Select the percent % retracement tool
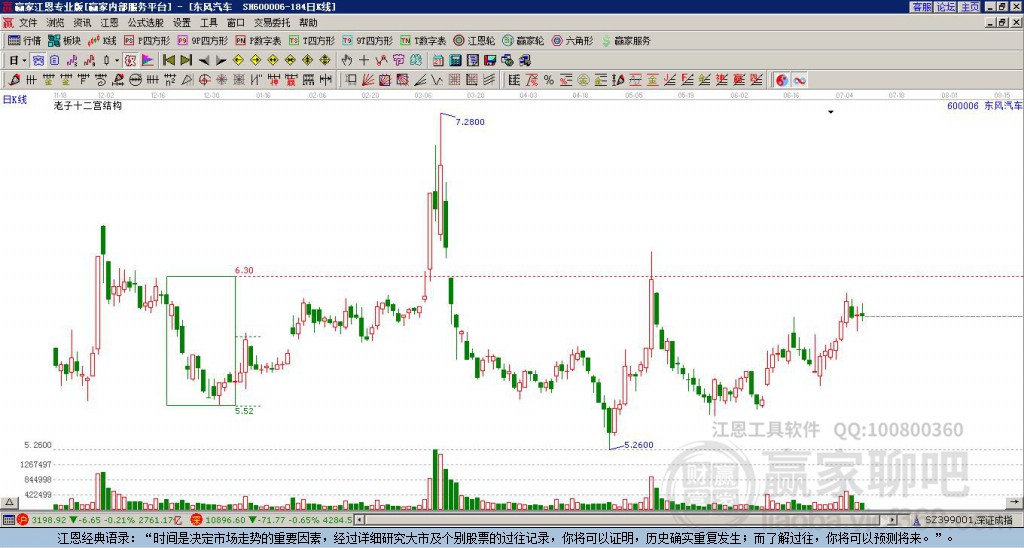The height and width of the screenshot is (548, 1024). tap(549, 80)
